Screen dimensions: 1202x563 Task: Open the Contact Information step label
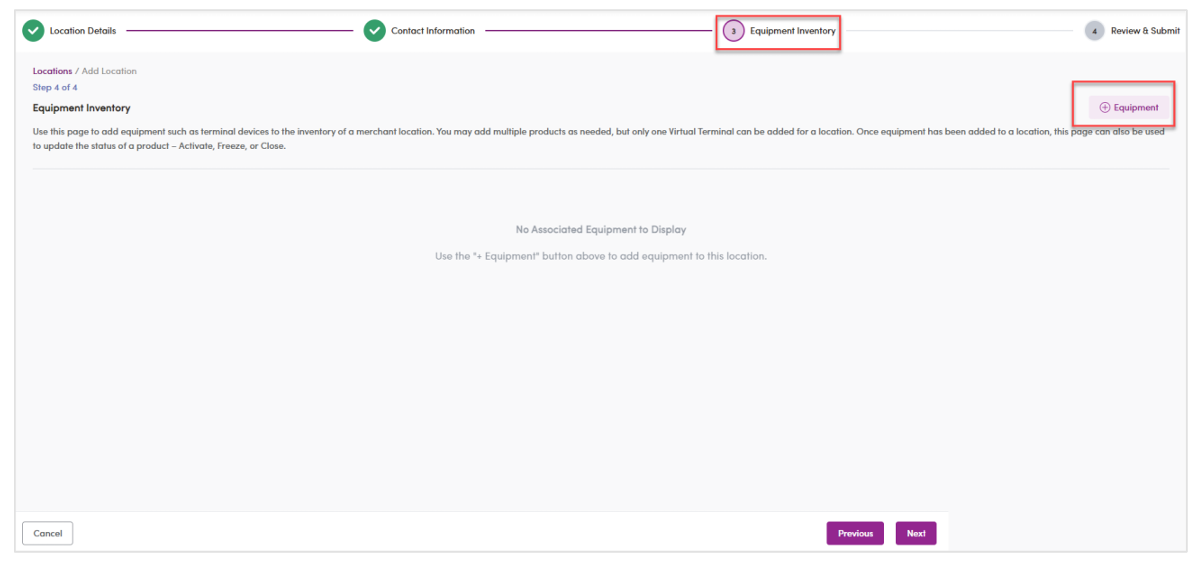coord(433,31)
